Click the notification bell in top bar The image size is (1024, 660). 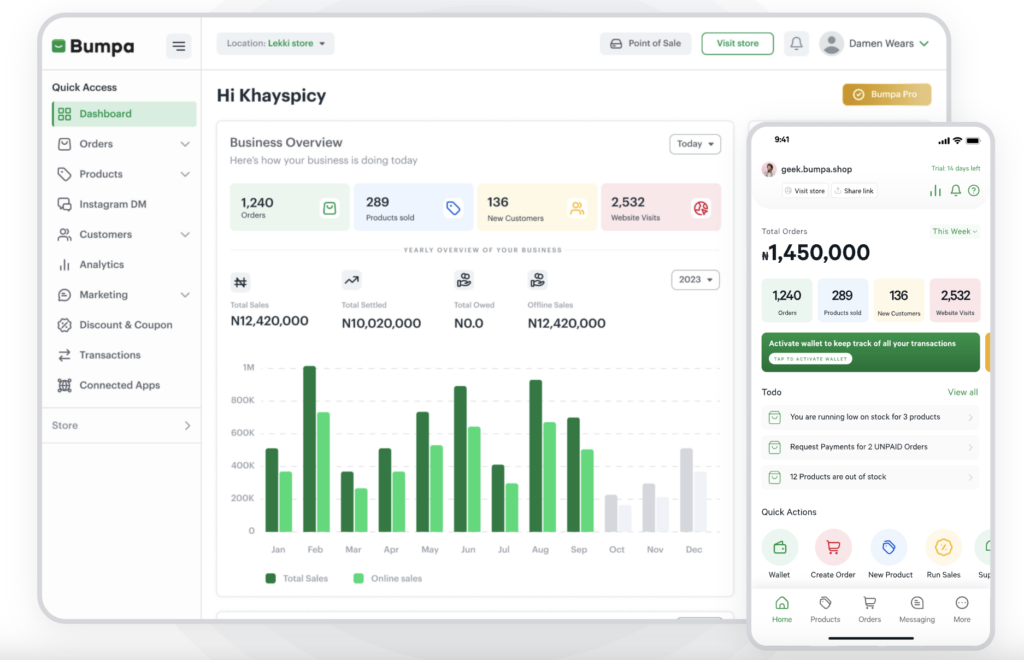pyautogui.click(x=796, y=44)
